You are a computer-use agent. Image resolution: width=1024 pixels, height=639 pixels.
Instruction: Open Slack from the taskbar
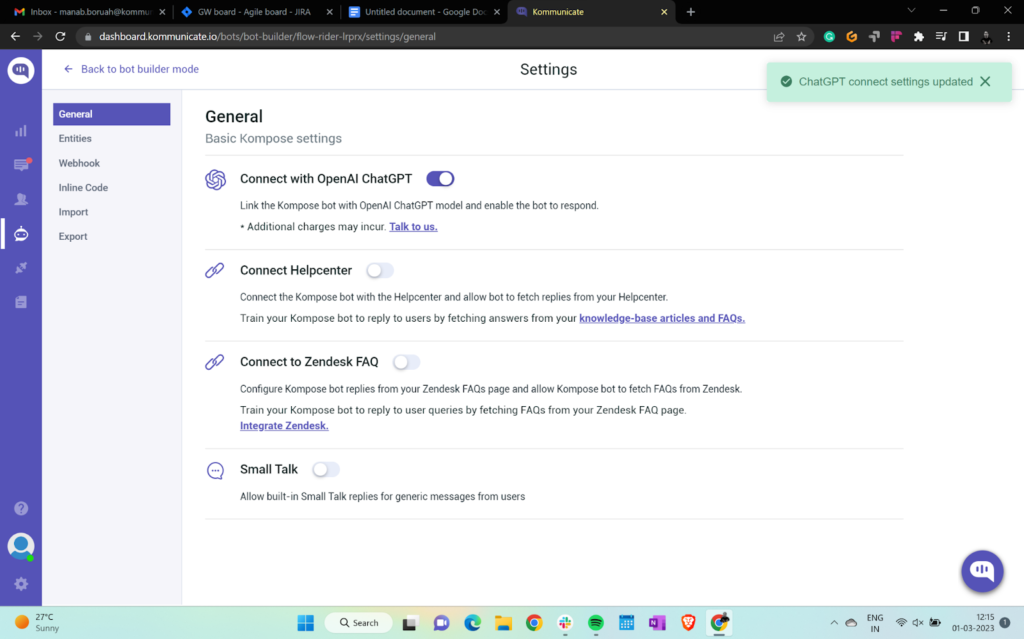click(565, 623)
